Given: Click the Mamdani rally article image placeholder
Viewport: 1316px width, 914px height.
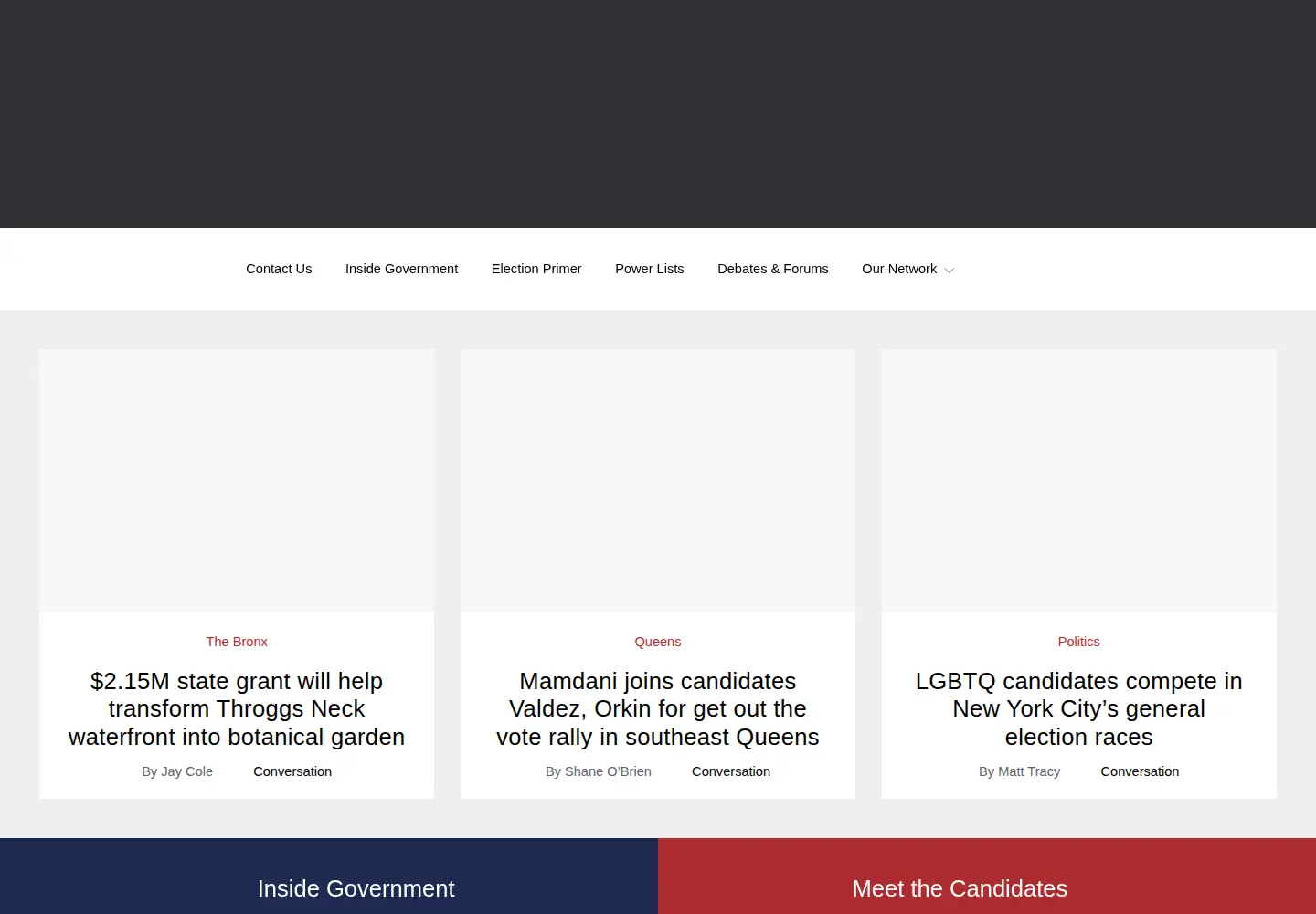Looking at the screenshot, I should [x=658, y=481].
